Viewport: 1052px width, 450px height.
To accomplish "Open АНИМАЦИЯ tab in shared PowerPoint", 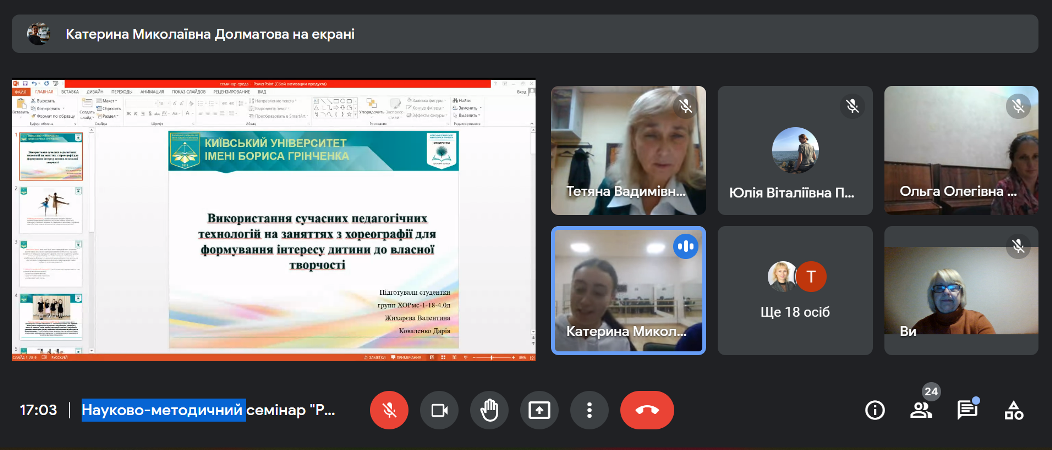I will coord(152,92).
